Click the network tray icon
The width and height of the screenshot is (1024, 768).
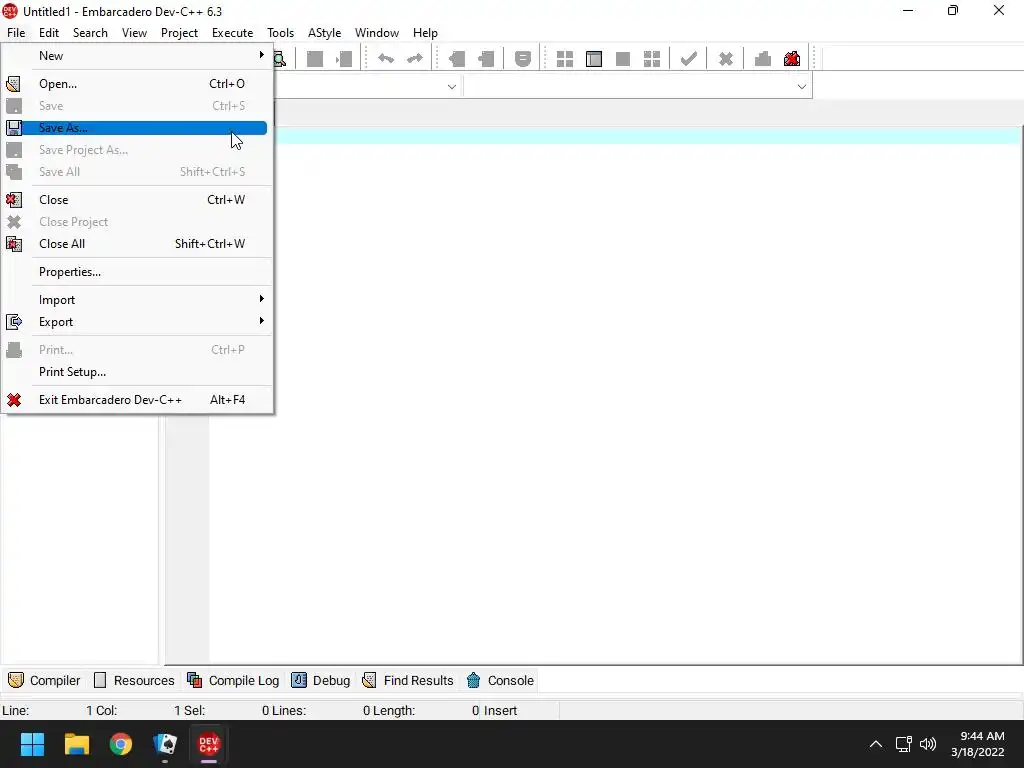pos(903,744)
